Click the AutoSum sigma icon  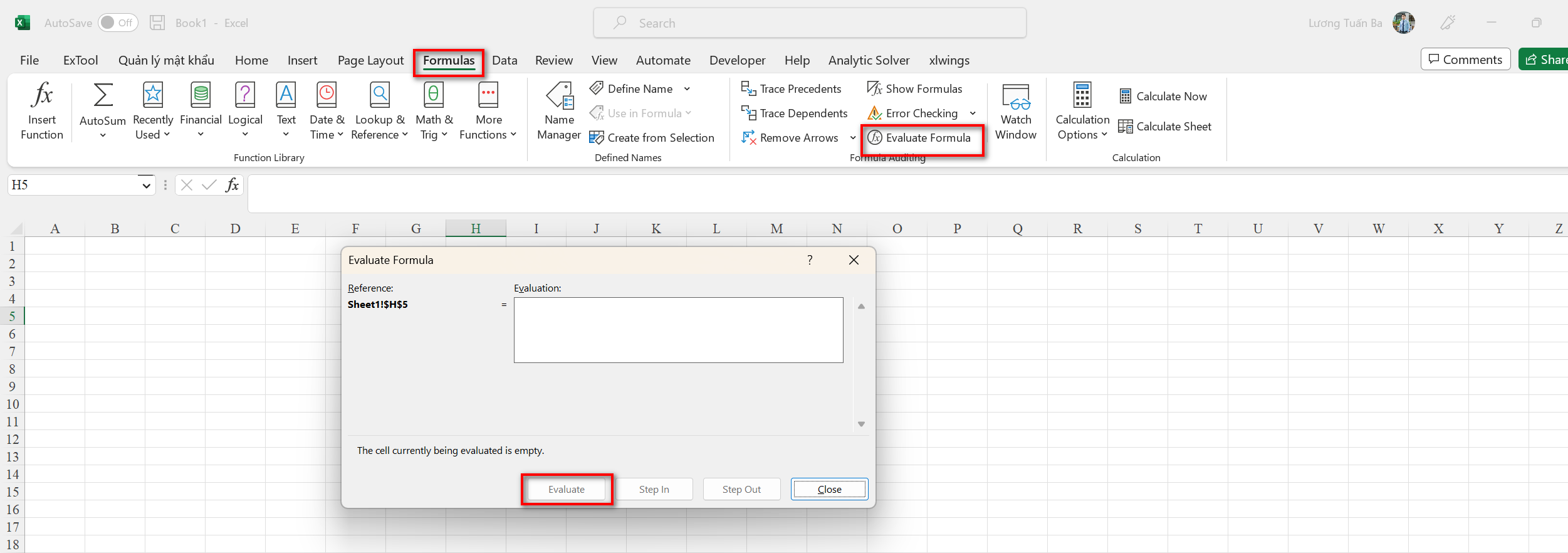pyautogui.click(x=103, y=95)
